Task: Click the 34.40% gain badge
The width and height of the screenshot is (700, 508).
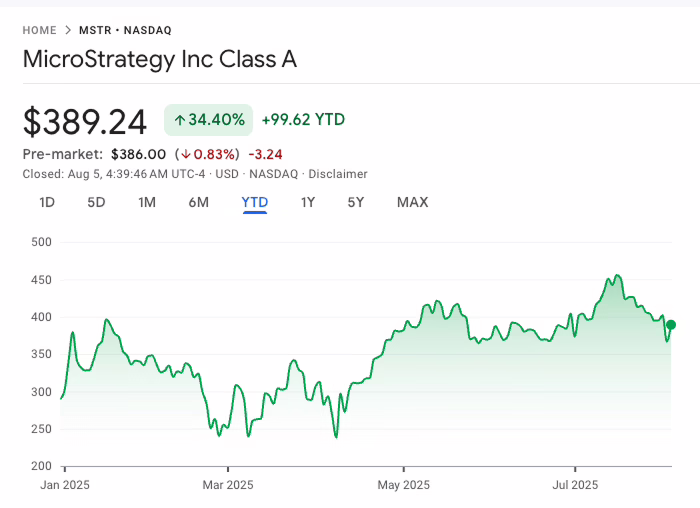Action: [209, 120]
